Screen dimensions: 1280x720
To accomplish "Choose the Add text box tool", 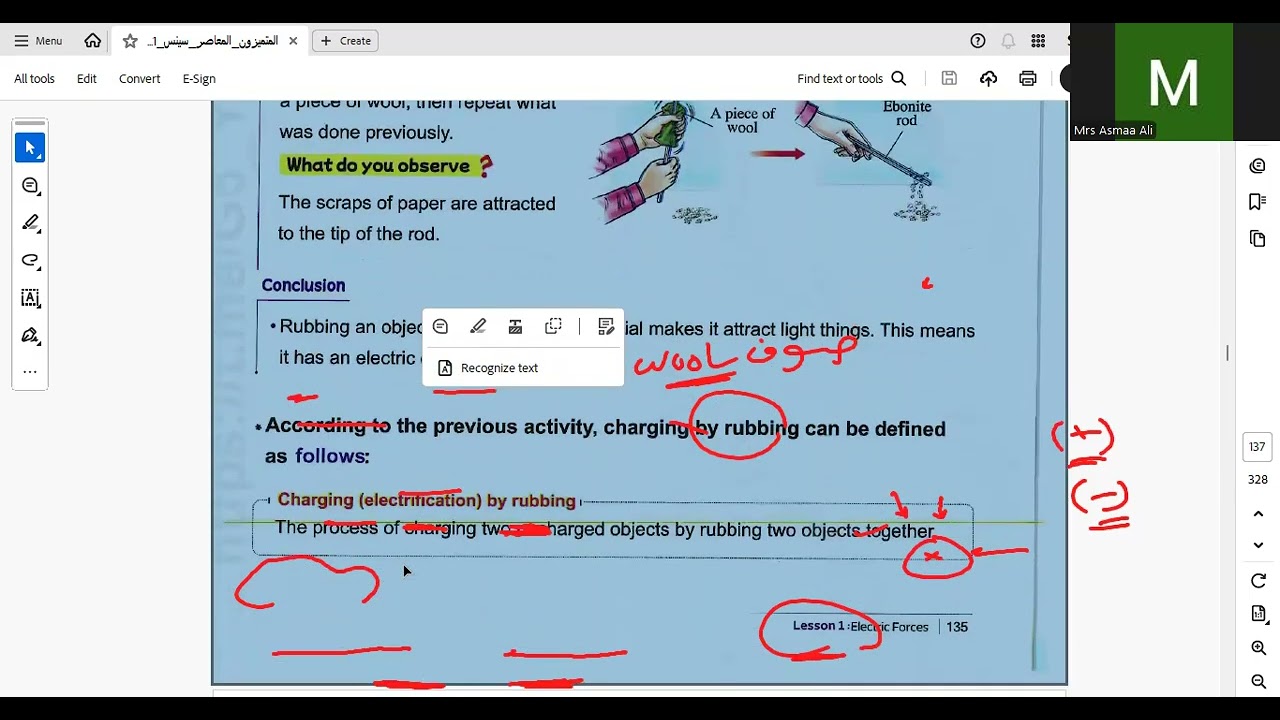I will click(x=30, y=298).
